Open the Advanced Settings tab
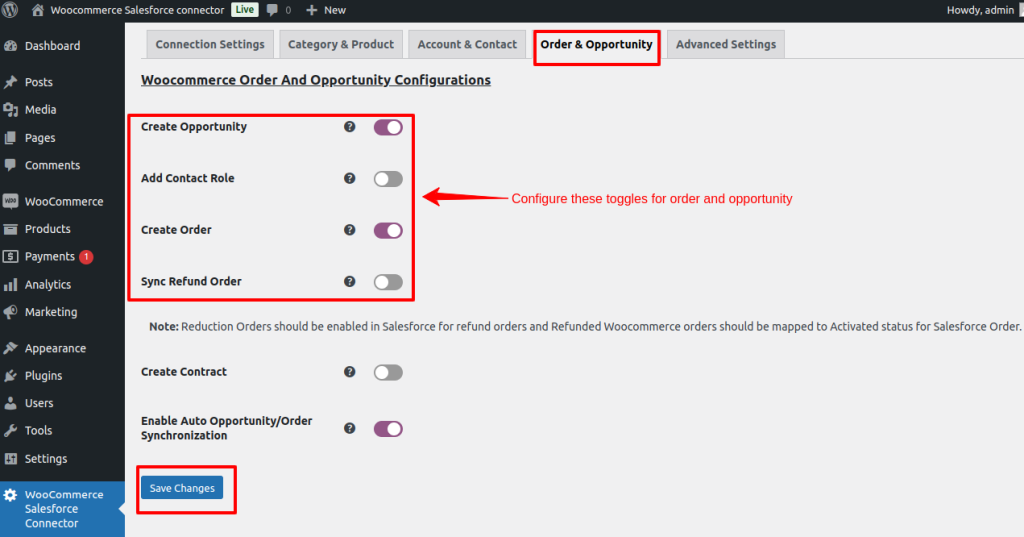Viewport: 1024px width, 537px height. pyautogui.click(x=725, y=45)
